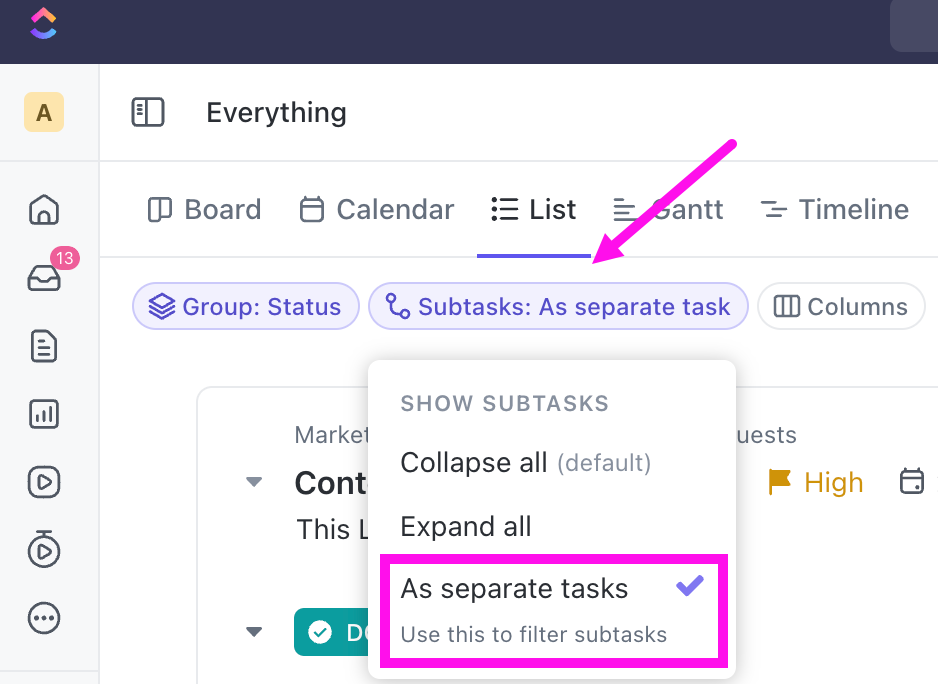Open the Dashboards chart icon
The height and width of the screenshot is (684, 938).
pyautogui.click(x=44, y=415)
